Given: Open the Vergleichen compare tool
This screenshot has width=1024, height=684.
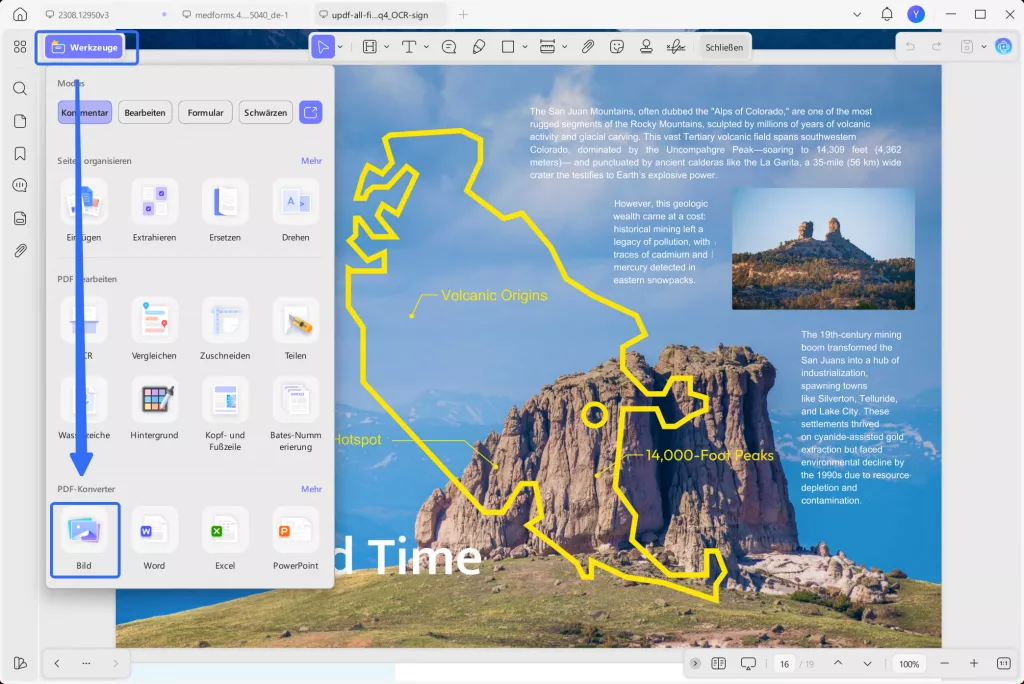Looking at the screenshot, I should (154, 330).
